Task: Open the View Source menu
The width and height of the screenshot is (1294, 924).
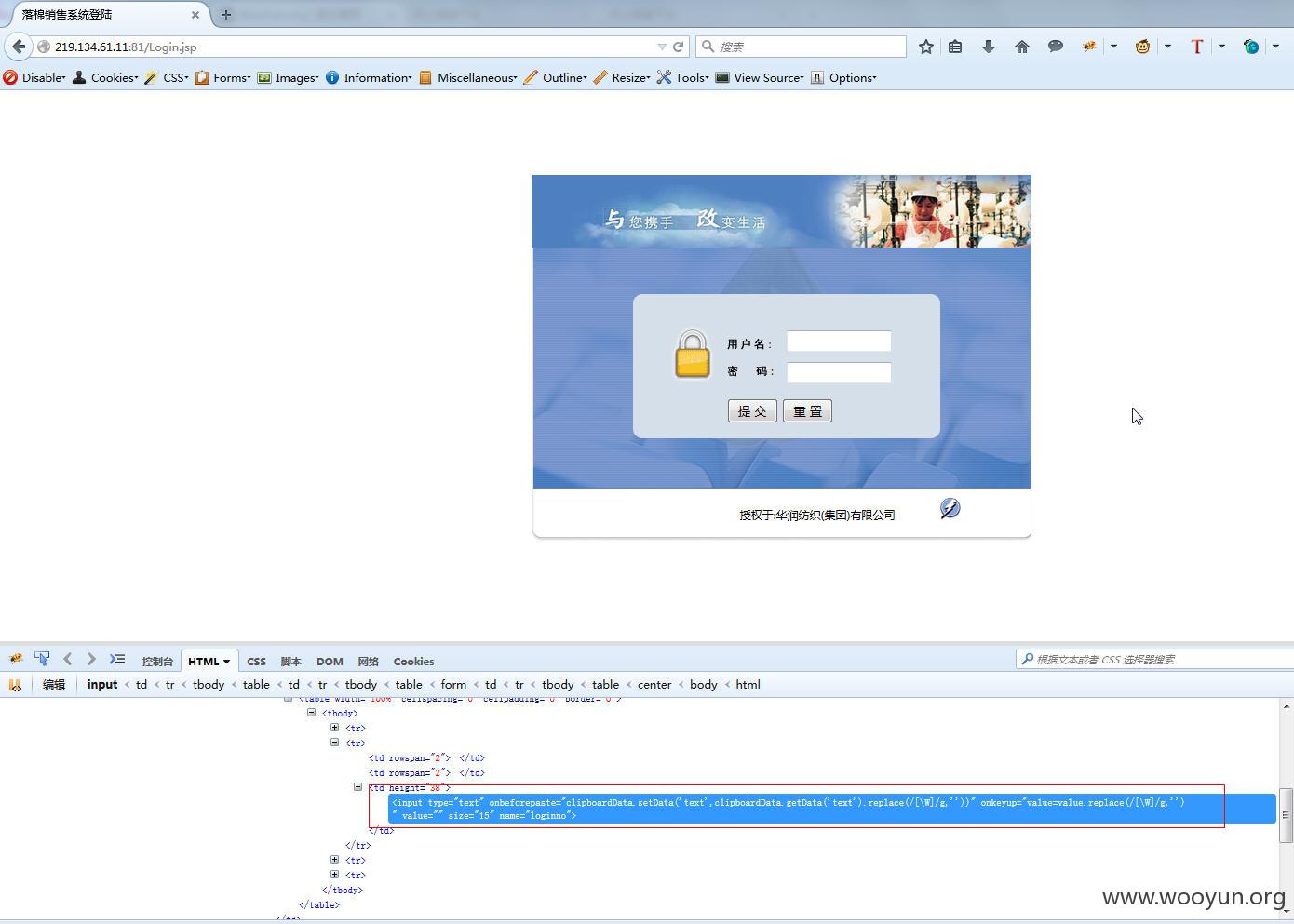Action: click(760, 78)
